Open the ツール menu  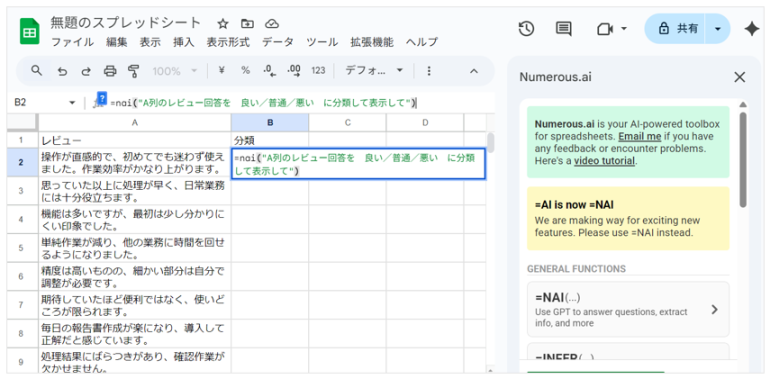point(322,42)
